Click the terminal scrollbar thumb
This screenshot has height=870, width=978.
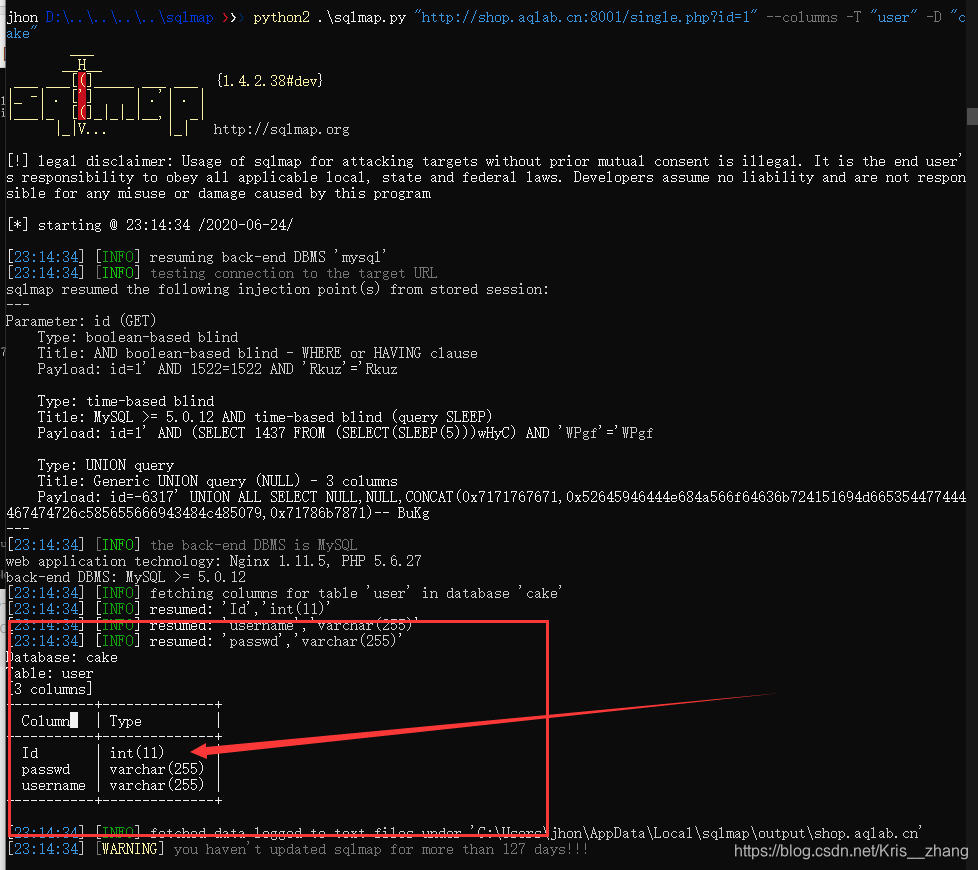click(972, 117)
